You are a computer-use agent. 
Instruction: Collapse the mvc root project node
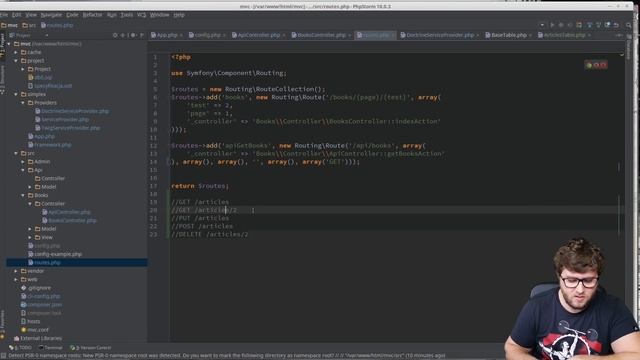(x=9, y=44)
